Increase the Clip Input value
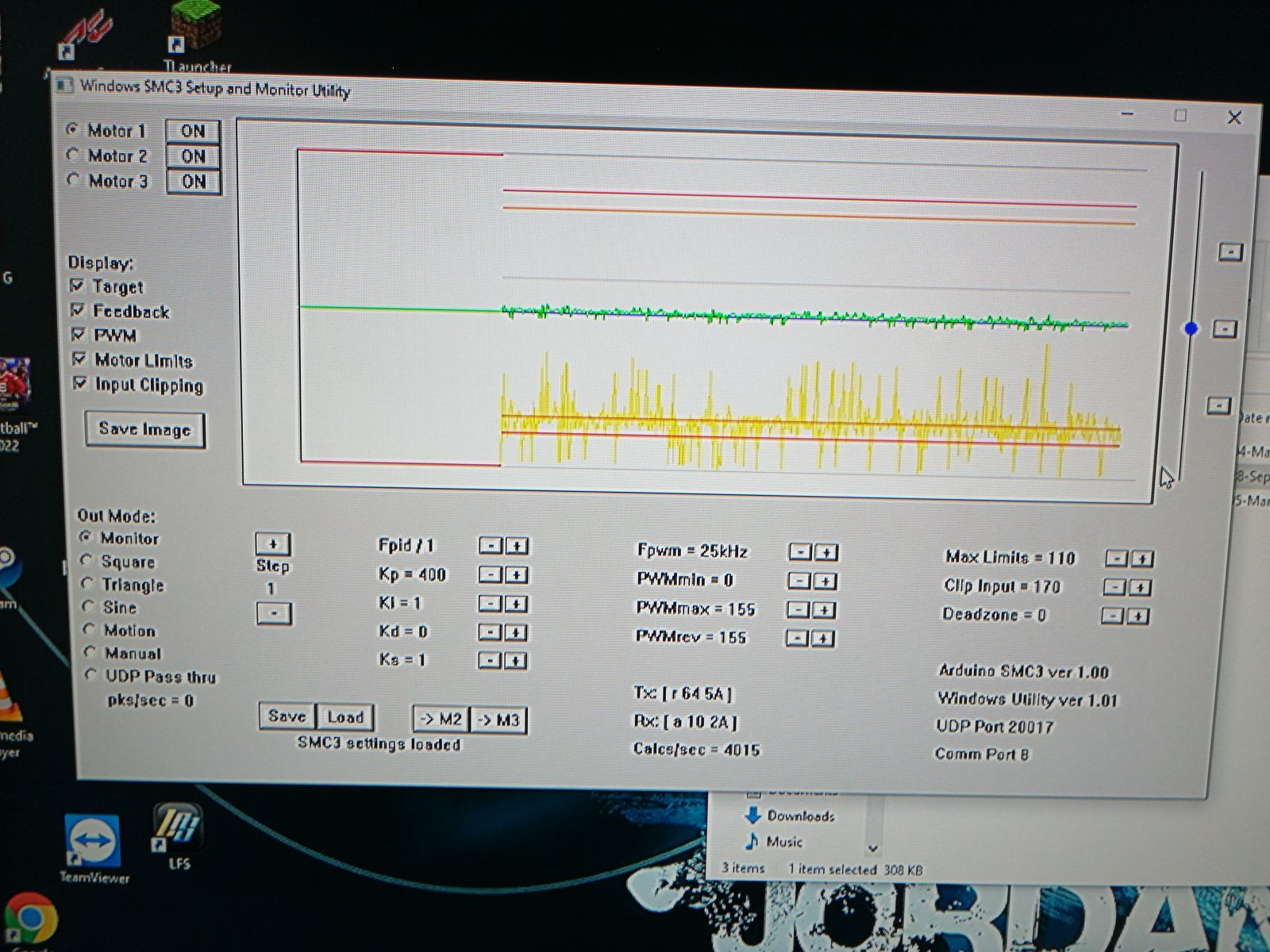1270x952 pixels. point(1140,587)
